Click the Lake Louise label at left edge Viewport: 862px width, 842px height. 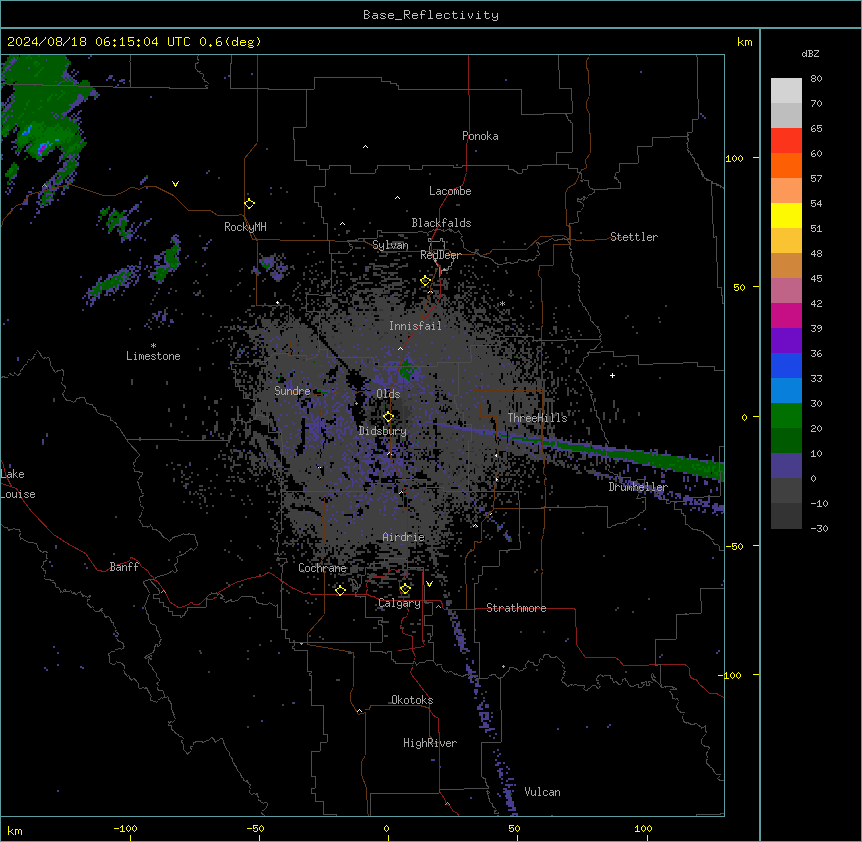(x=18, y=484)
